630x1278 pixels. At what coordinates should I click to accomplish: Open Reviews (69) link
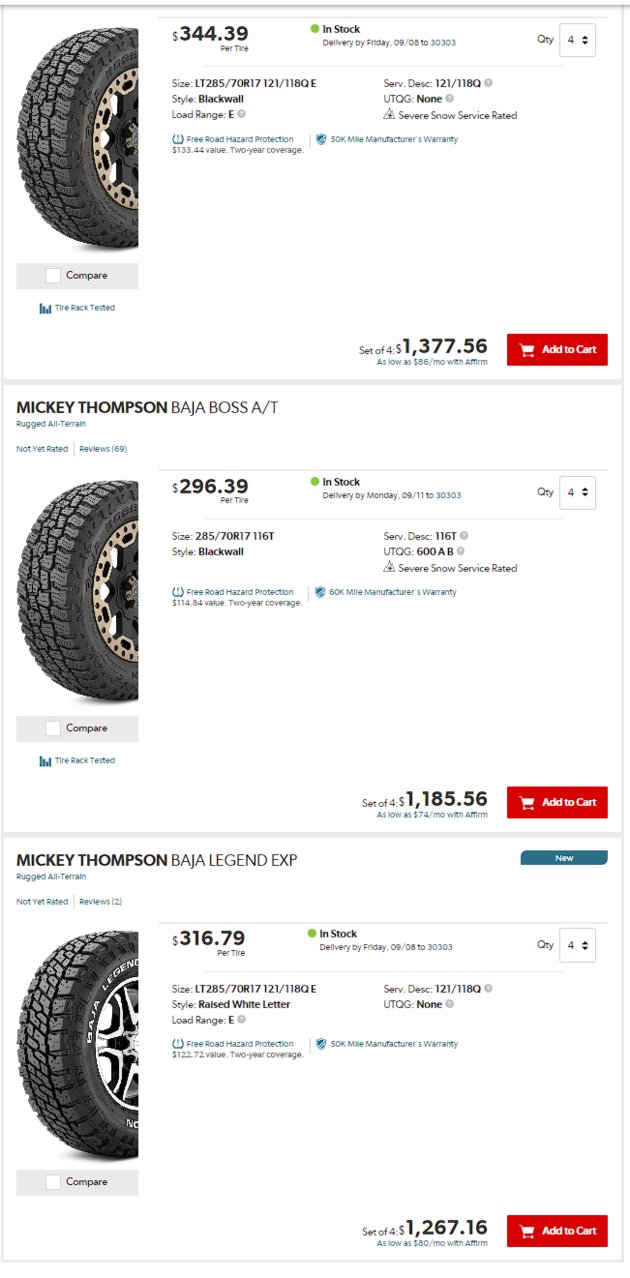(x=103, y=449)
